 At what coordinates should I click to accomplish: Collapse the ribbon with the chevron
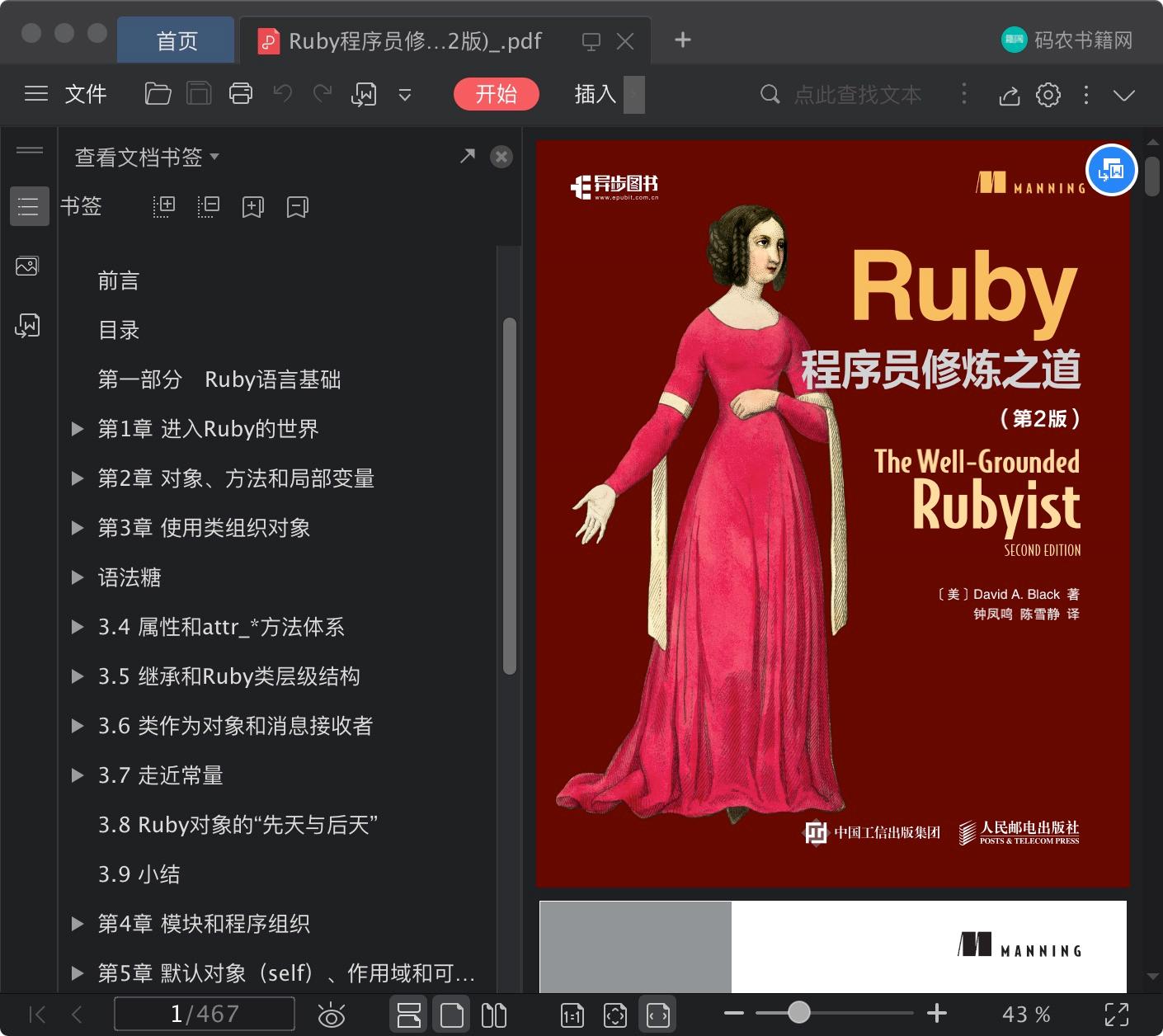pos(1124,95)
